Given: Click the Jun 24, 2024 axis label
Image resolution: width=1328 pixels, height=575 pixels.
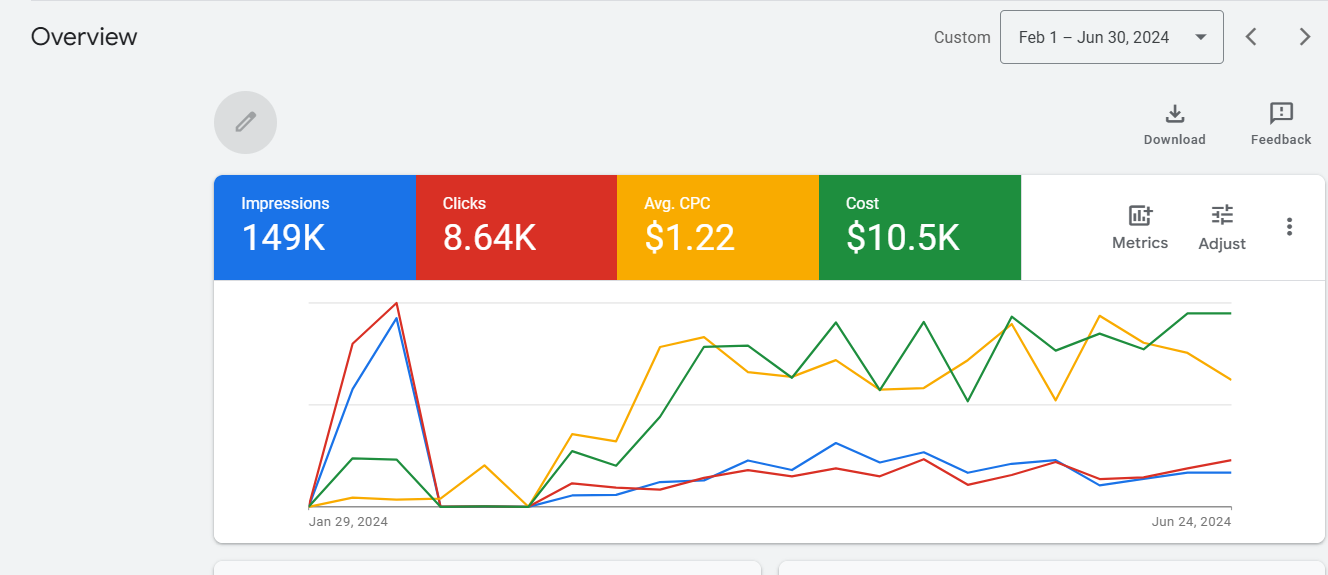Looking at the screenshot, I should 1191,522.
